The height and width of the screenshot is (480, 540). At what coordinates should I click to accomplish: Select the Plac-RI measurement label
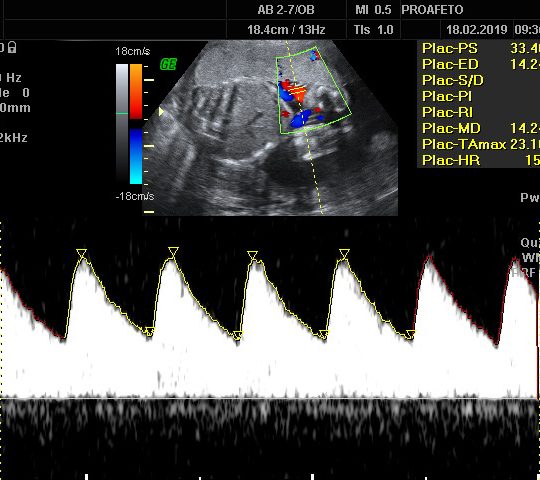[447, 112]
